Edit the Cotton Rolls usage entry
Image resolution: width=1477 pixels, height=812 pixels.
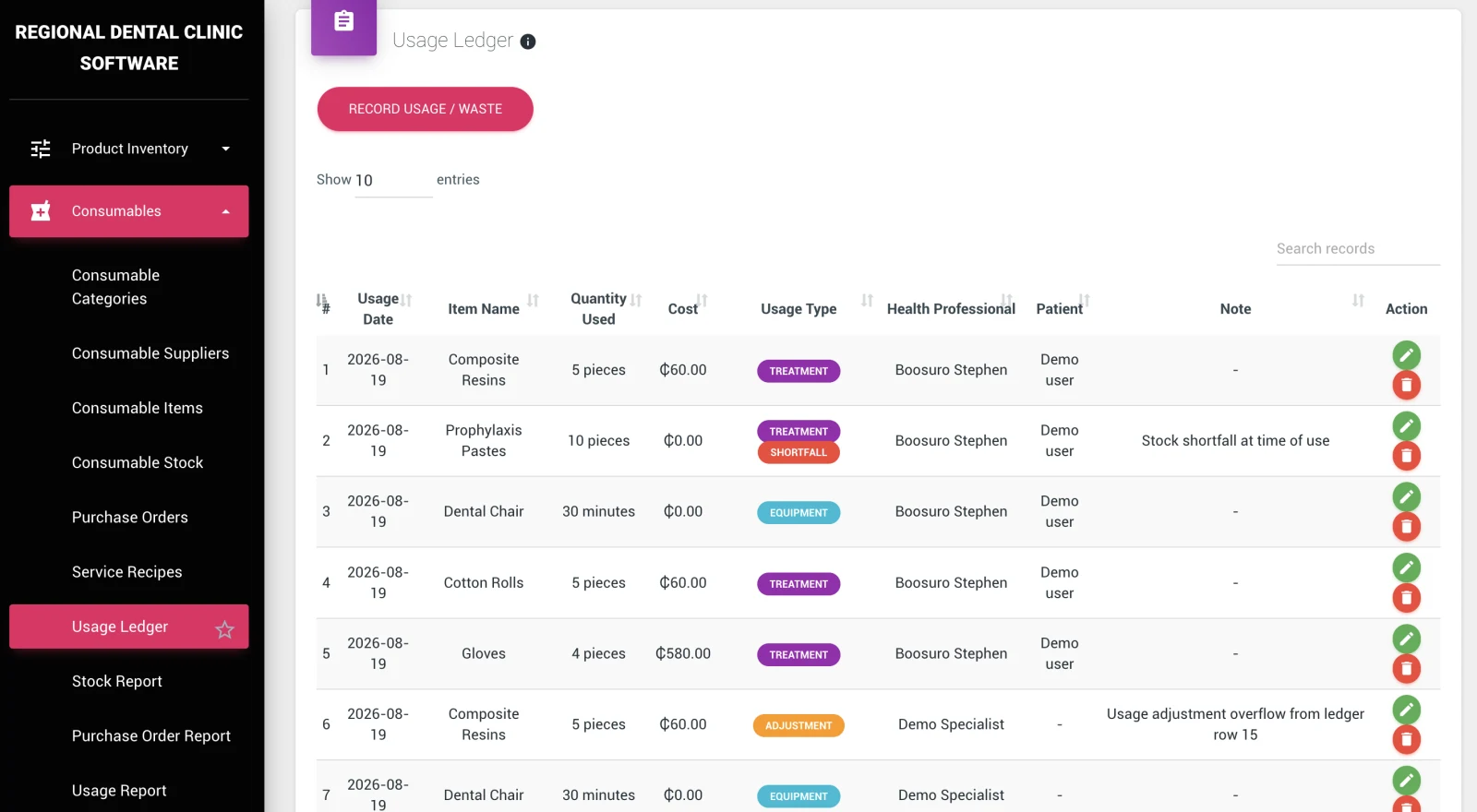(x=1406, y=567)
